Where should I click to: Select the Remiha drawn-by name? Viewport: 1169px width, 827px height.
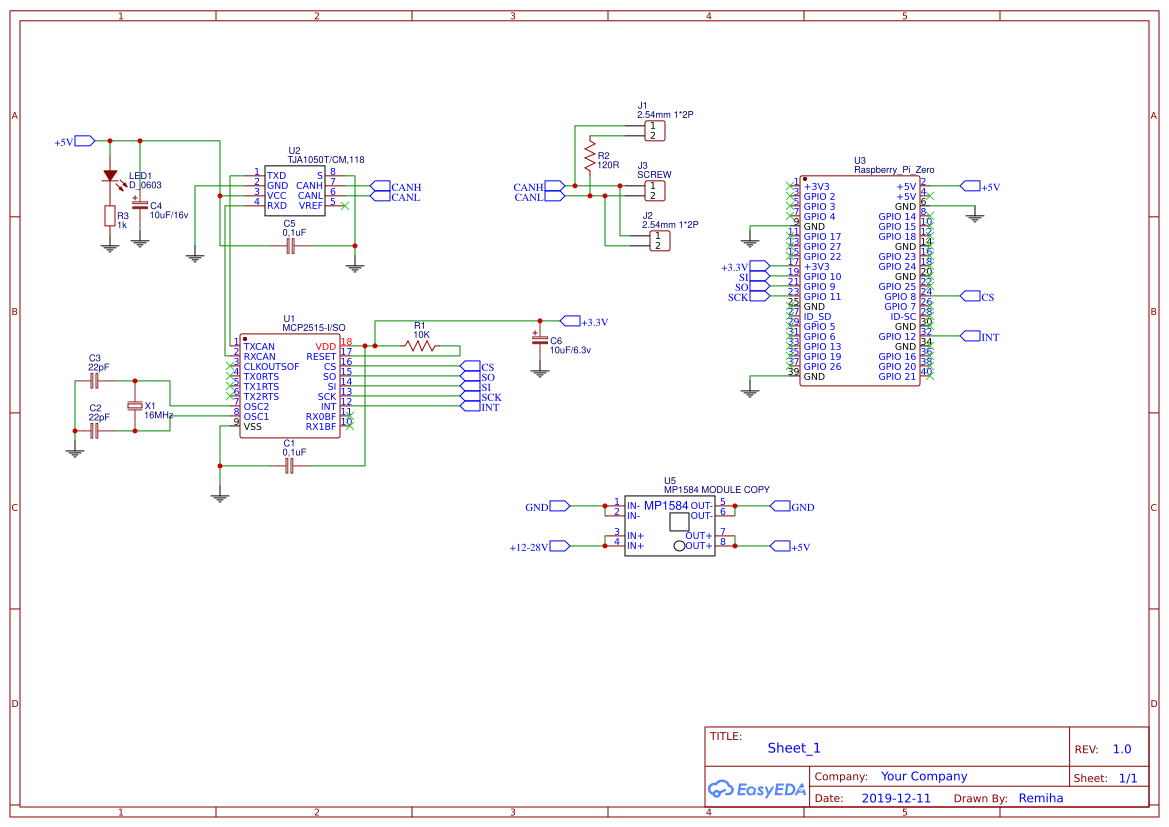click(x=1040, y=798)
